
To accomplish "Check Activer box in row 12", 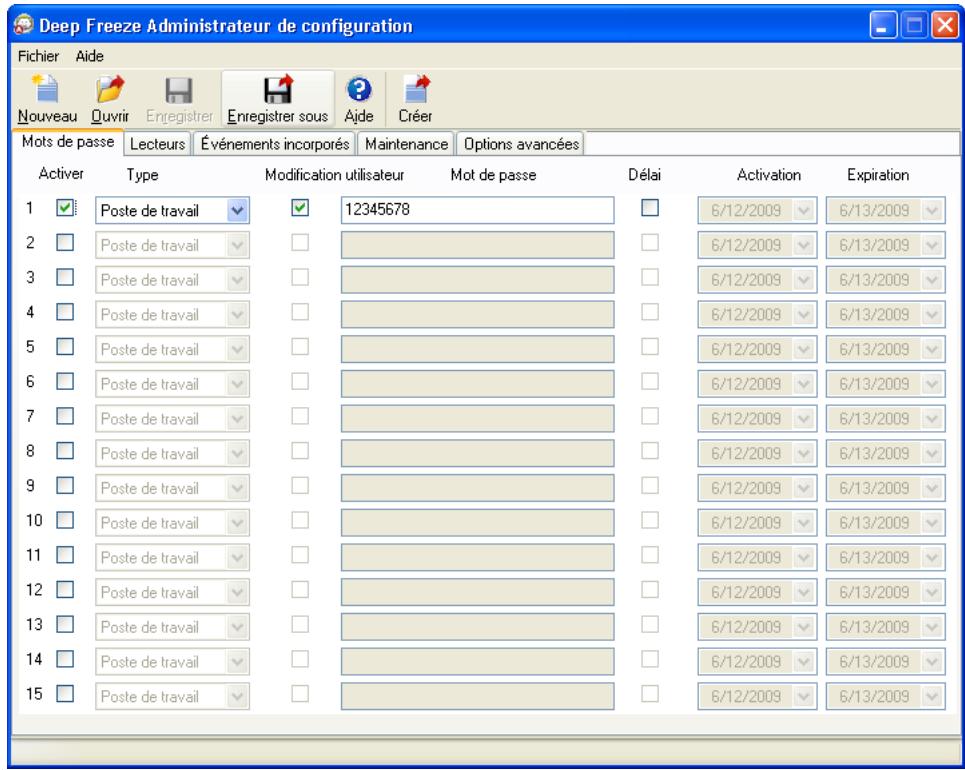I will (x=65, y=590).
